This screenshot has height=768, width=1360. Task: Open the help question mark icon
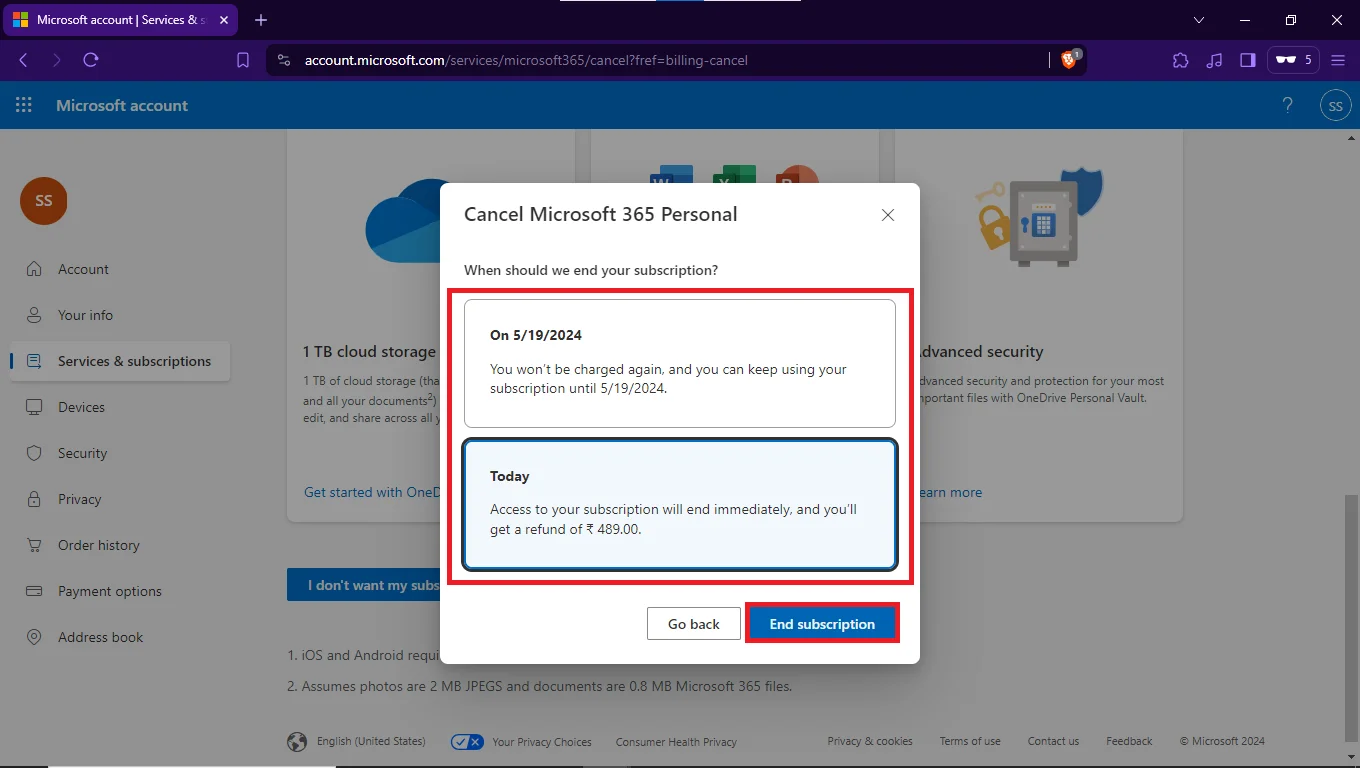(1288, 105)
